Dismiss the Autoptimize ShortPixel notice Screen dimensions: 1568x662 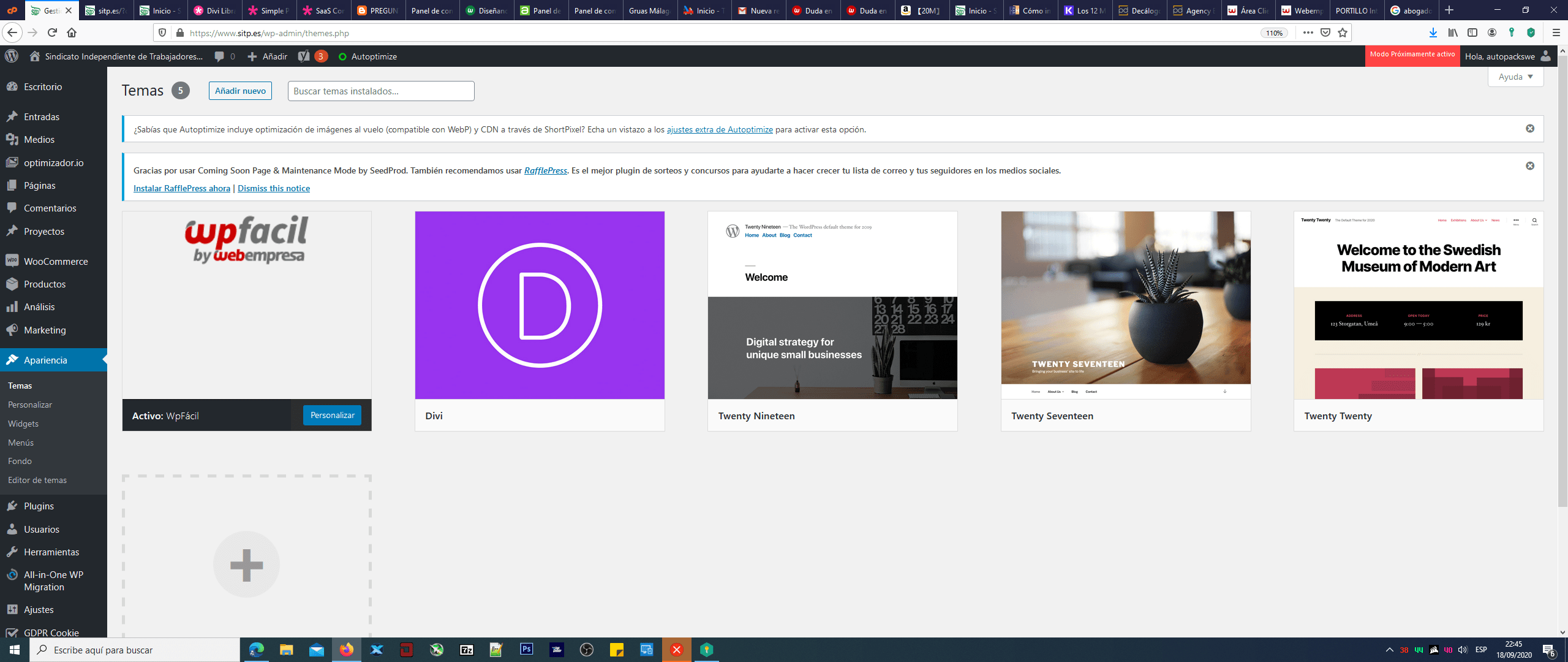[x=1530, y=129]
